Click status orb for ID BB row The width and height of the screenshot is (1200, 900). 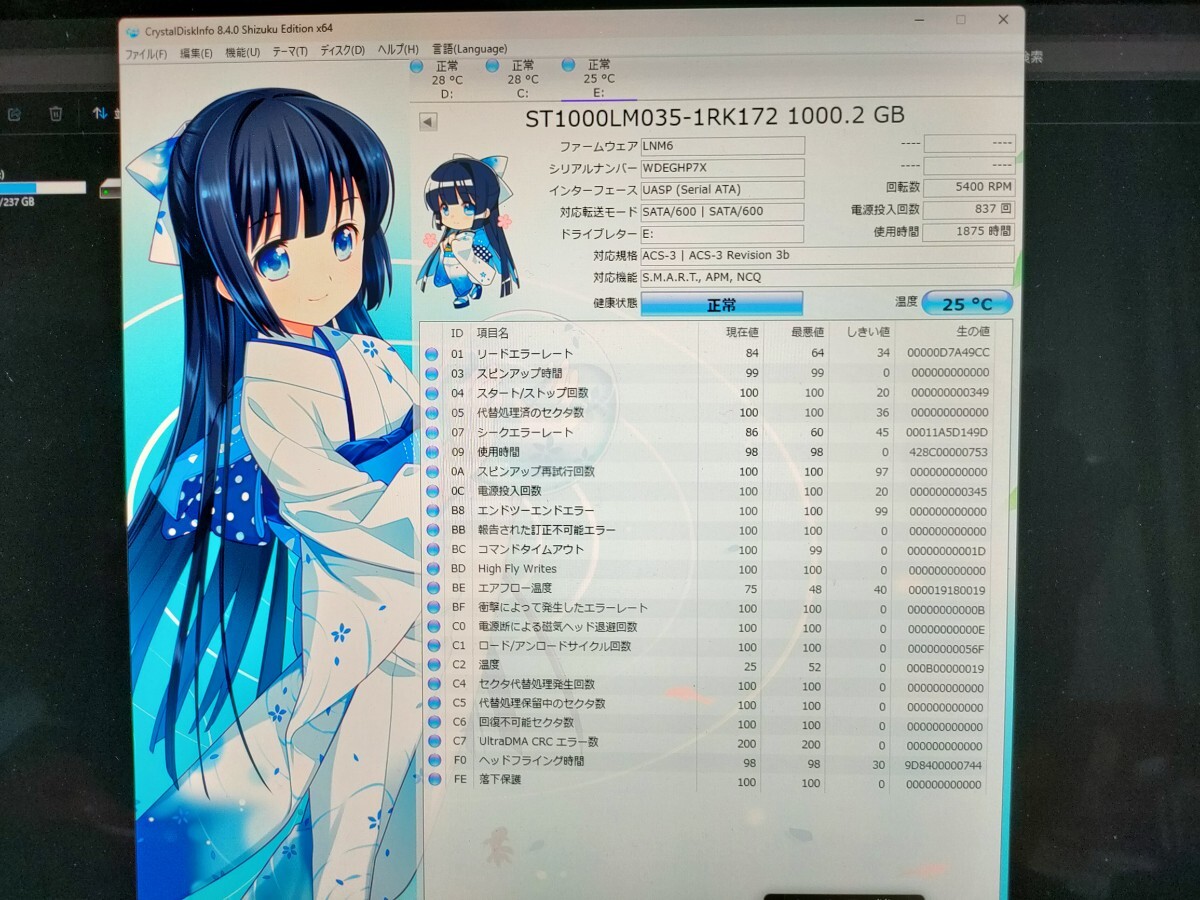[x=432, y=531]
